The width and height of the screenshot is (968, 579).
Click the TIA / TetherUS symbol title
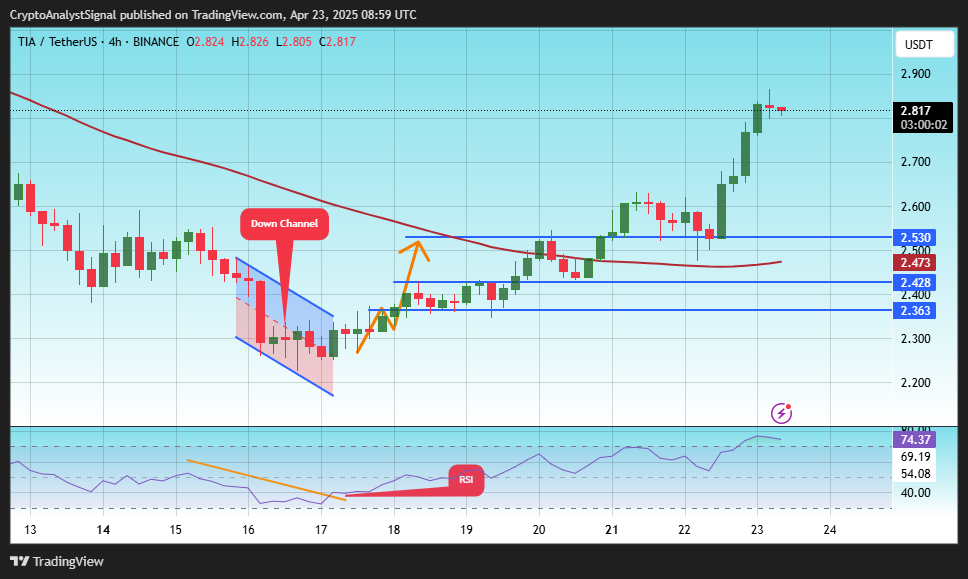[57, 42]
